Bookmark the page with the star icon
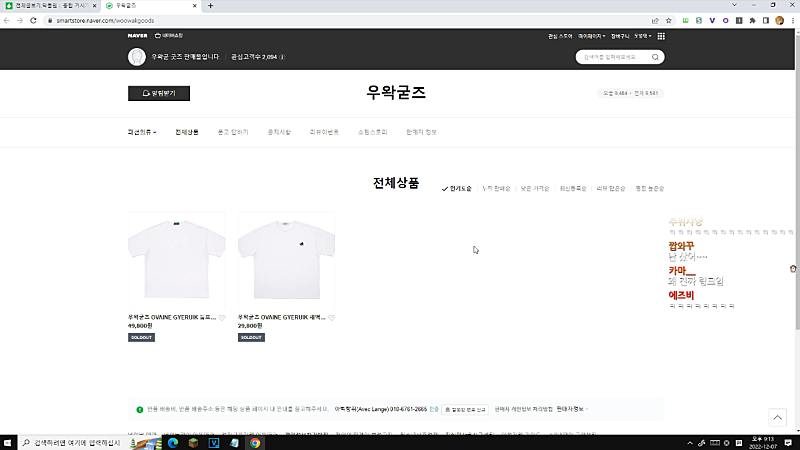800x450 pixels. pos(669,20)
